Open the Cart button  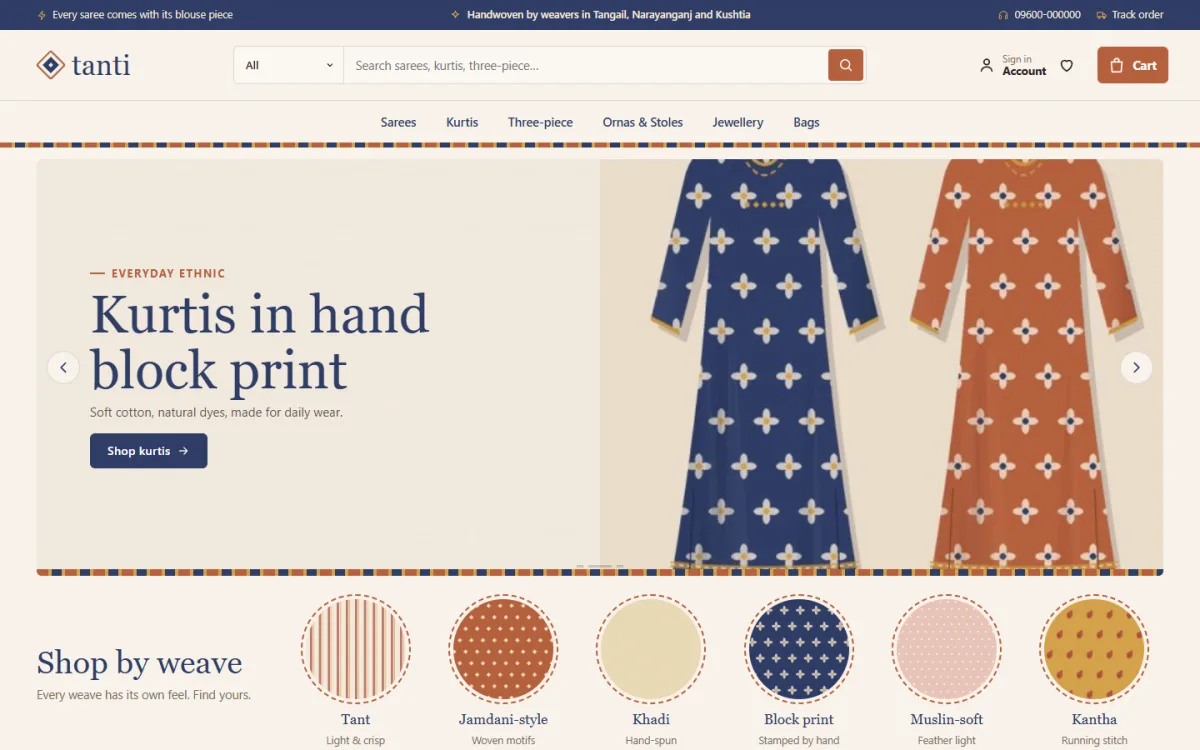pyautogui.click(x=1132, y=65)
